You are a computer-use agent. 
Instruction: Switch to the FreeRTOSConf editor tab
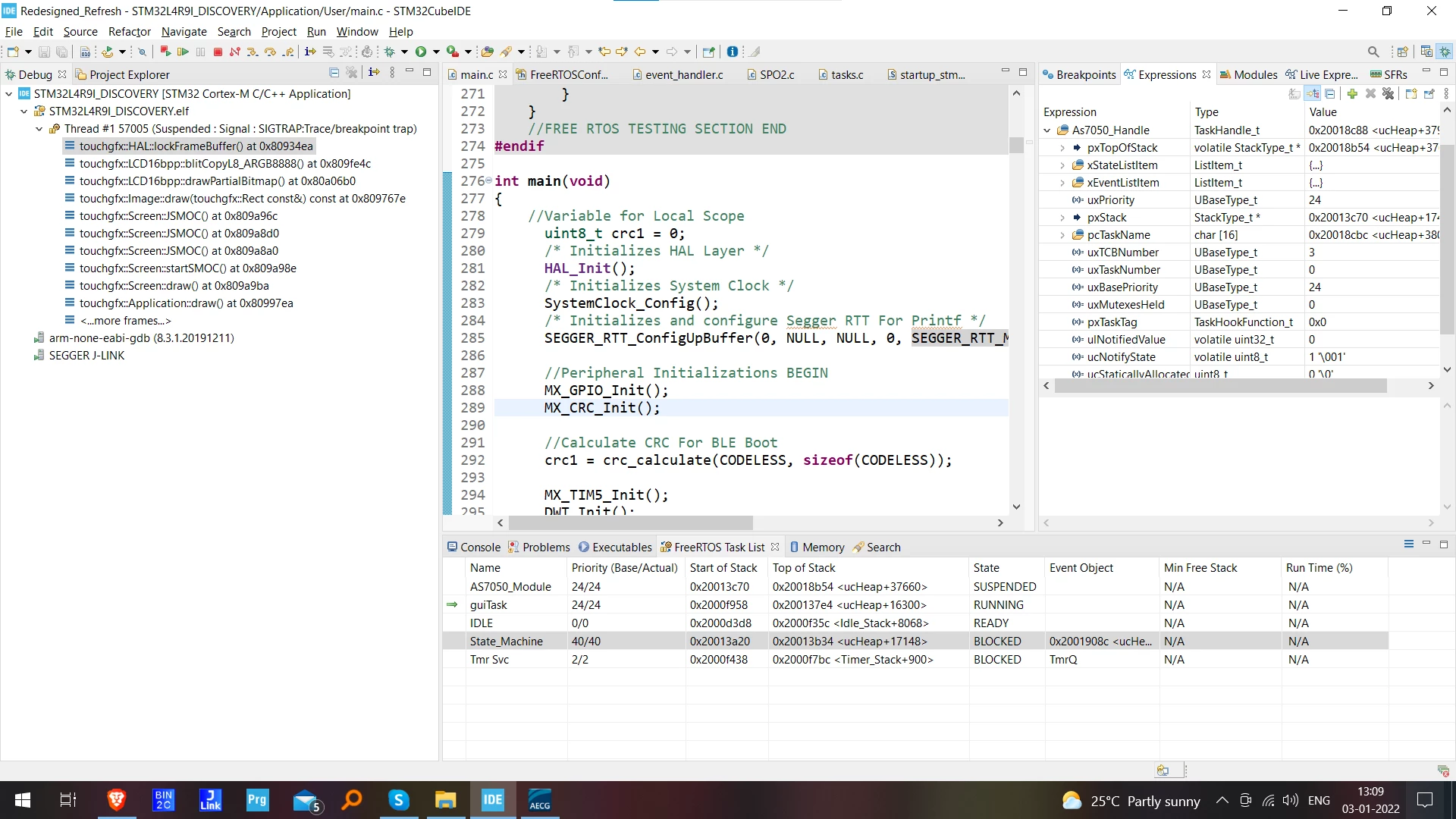(562, 75)
